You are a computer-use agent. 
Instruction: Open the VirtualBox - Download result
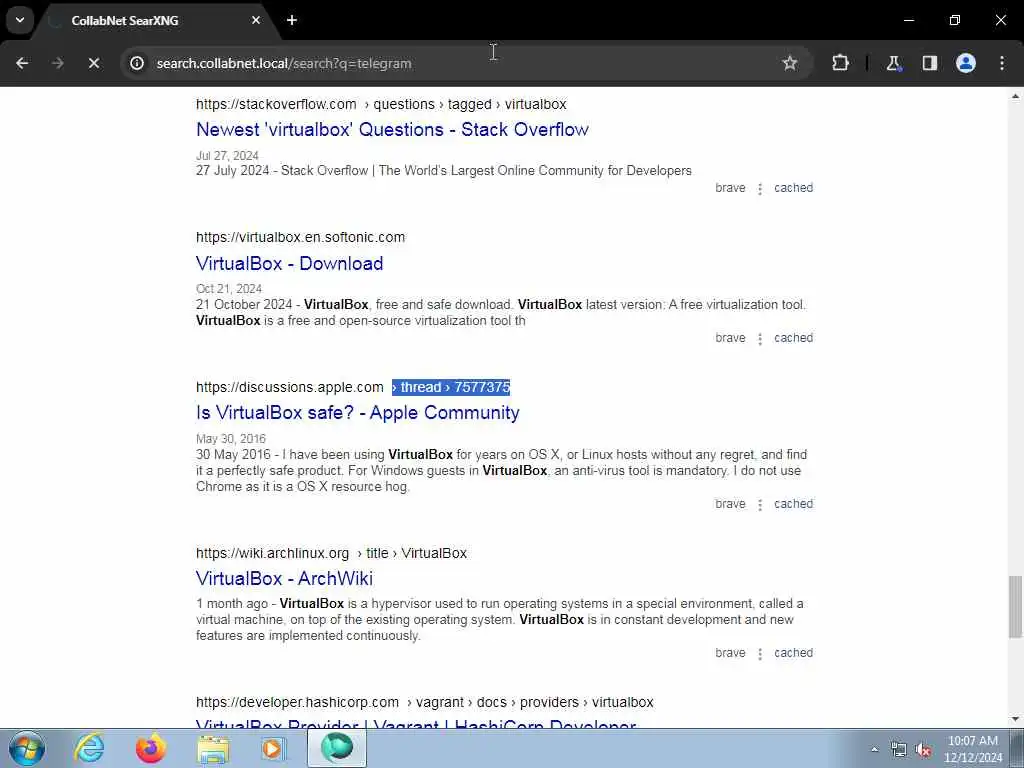pos(289,263)
